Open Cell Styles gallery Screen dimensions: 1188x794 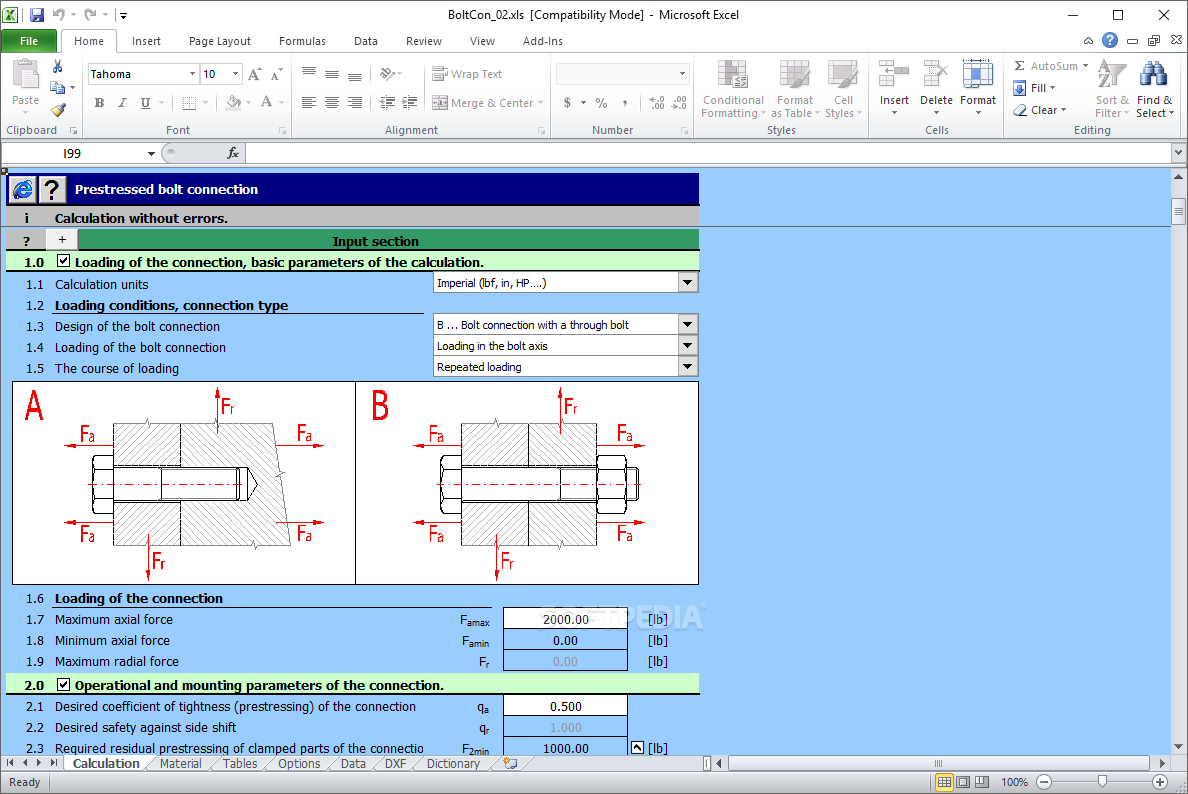click(843, 89)
